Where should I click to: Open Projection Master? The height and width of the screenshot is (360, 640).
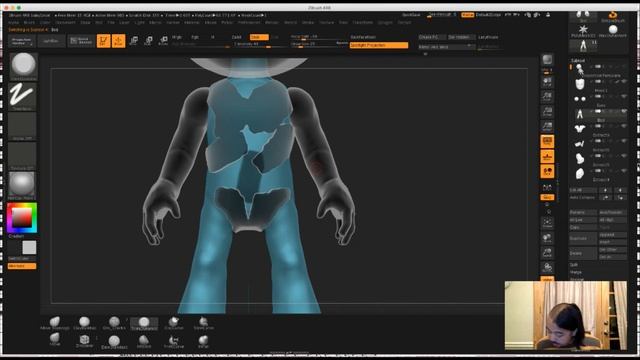click(x=22, y=41)
